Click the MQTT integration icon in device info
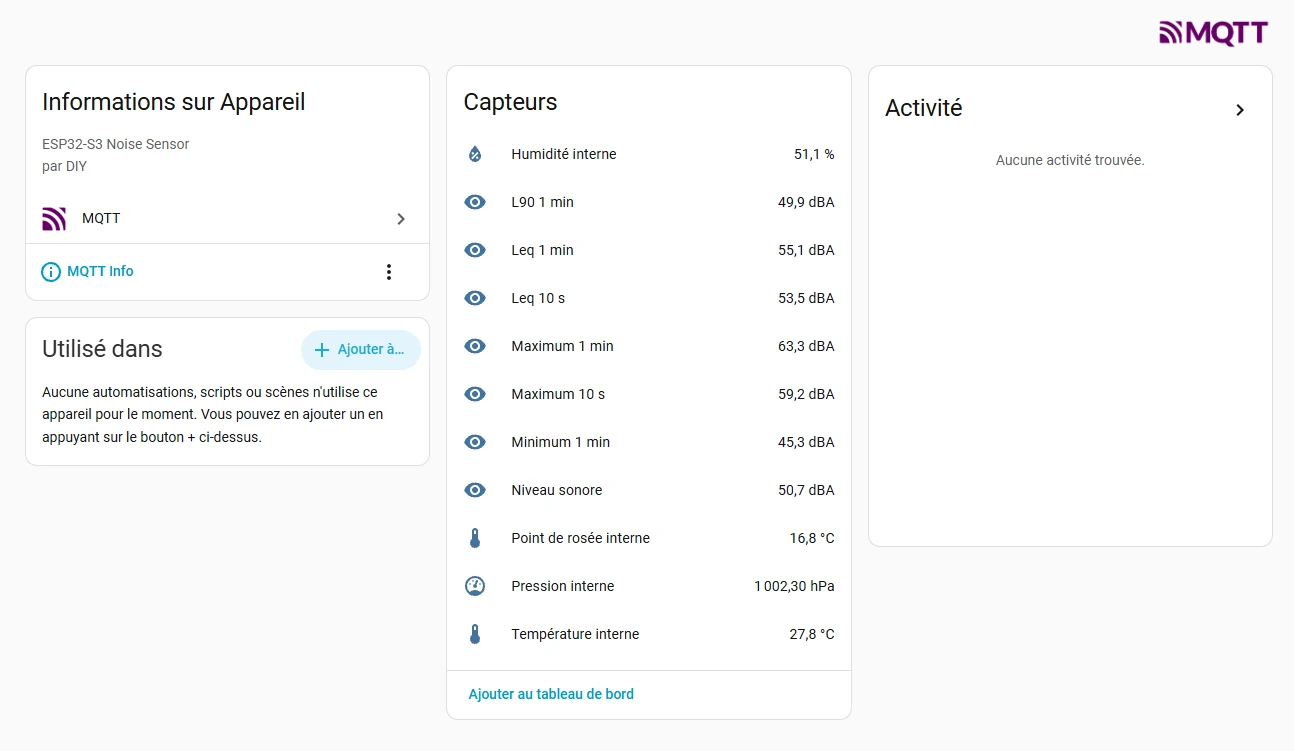The image size is (1294, 751). click(54, 218)
